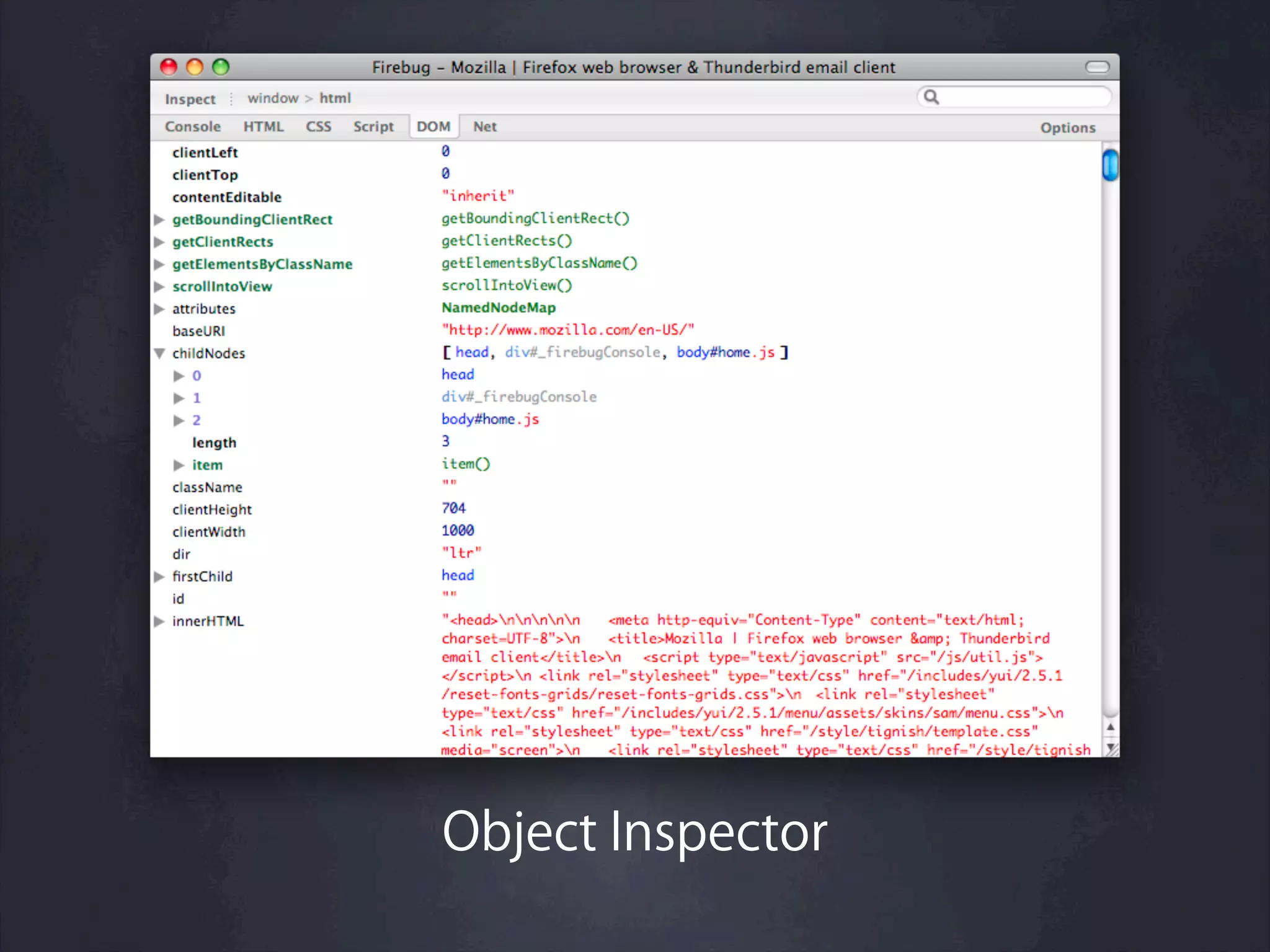
Task: Switch to the Net tab
Action: [485, 126]
